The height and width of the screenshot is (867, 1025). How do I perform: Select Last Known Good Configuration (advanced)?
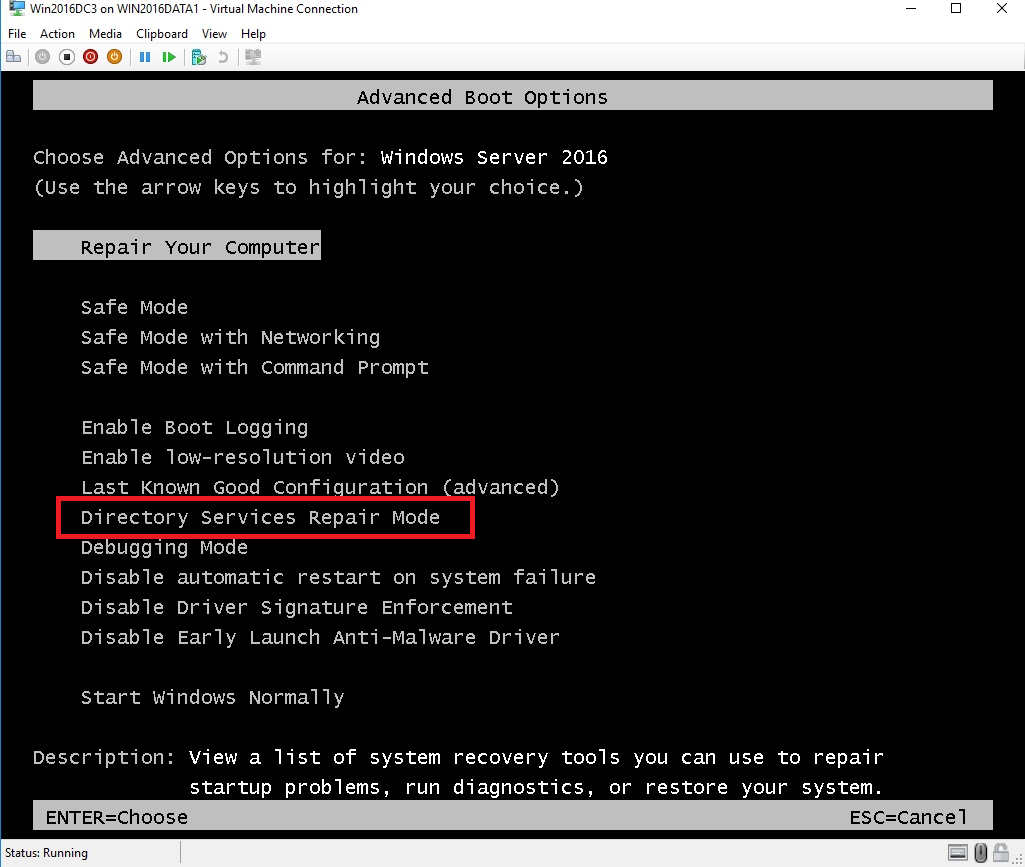320,487
